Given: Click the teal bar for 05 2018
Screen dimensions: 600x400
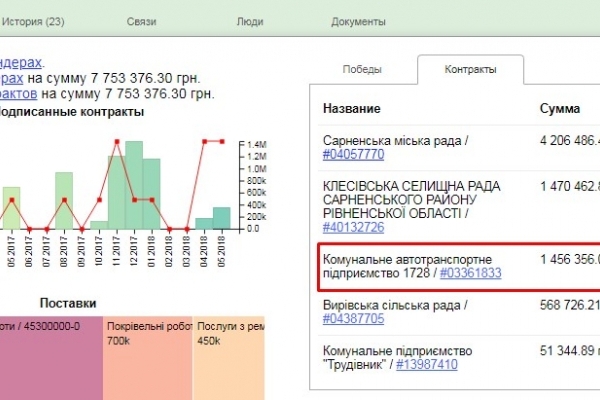Looking at the screenshot, I should point(221,218).
